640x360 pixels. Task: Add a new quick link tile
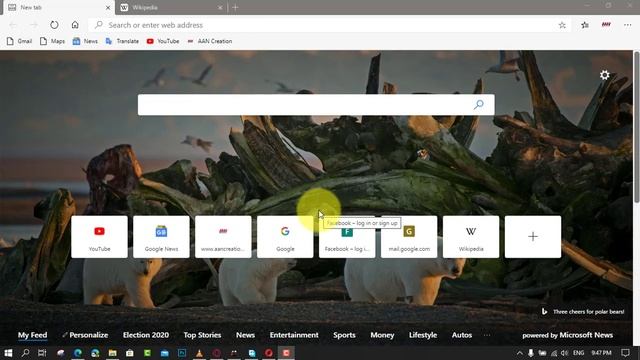(533, 237)
